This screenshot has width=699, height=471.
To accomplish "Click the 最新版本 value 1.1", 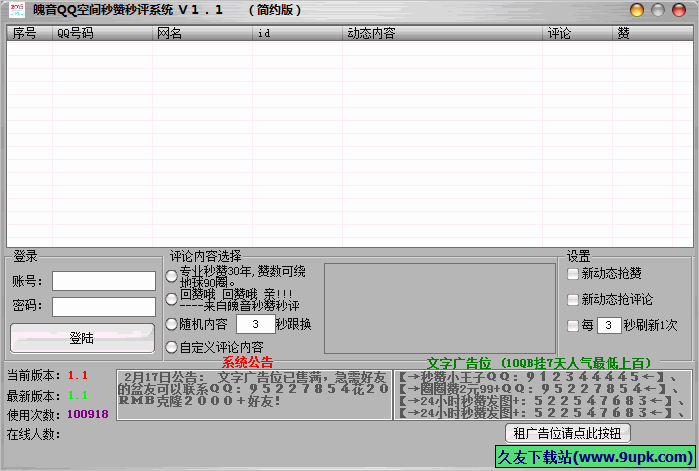I will 78,395.
